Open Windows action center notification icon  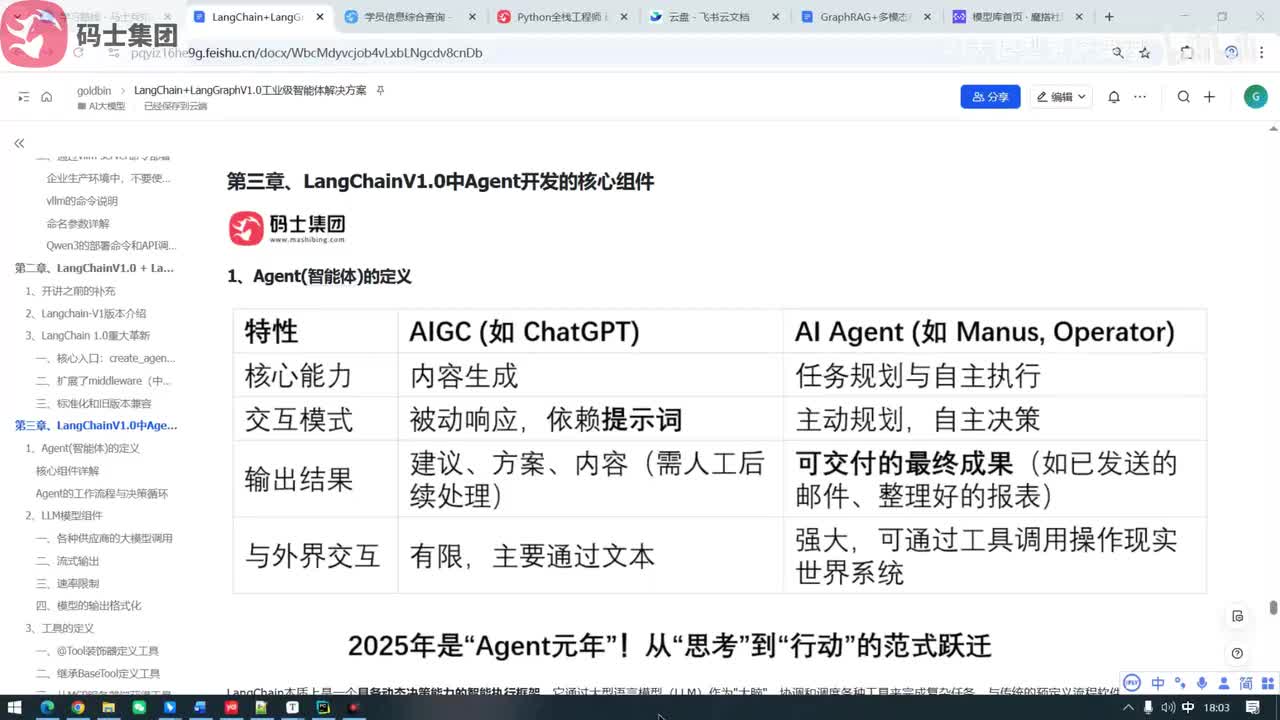(1252, 707)
